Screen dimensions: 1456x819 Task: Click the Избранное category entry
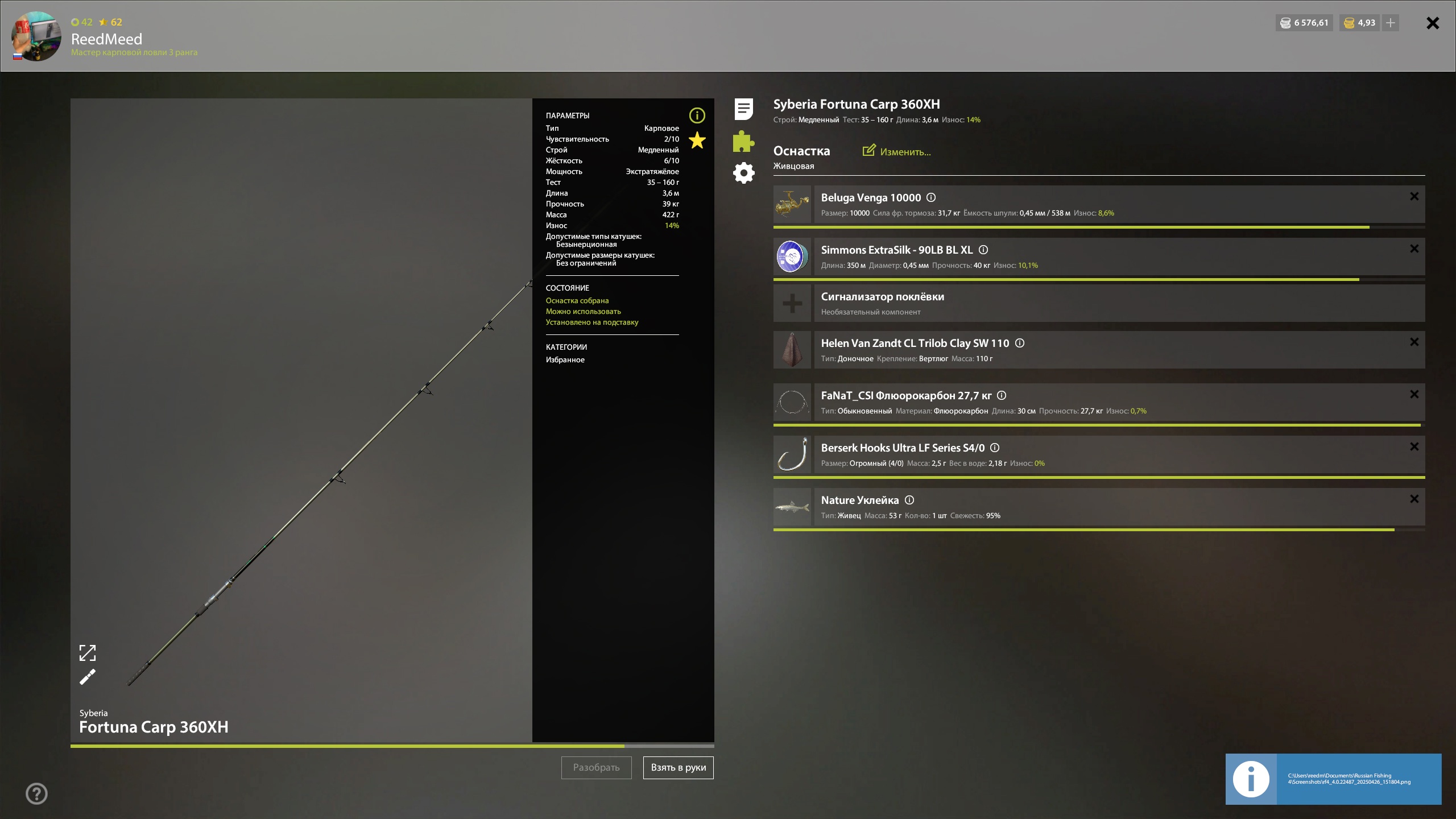[x=565, y=359]
